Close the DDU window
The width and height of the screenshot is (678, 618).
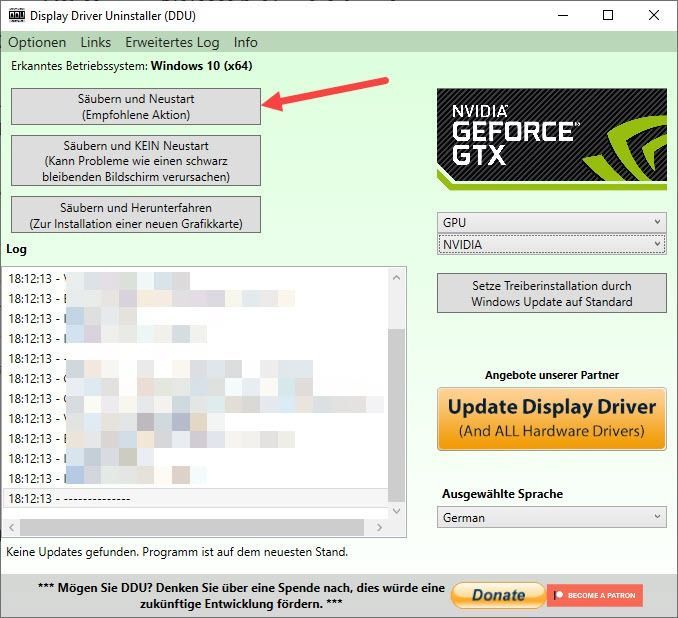coord(654,16)
